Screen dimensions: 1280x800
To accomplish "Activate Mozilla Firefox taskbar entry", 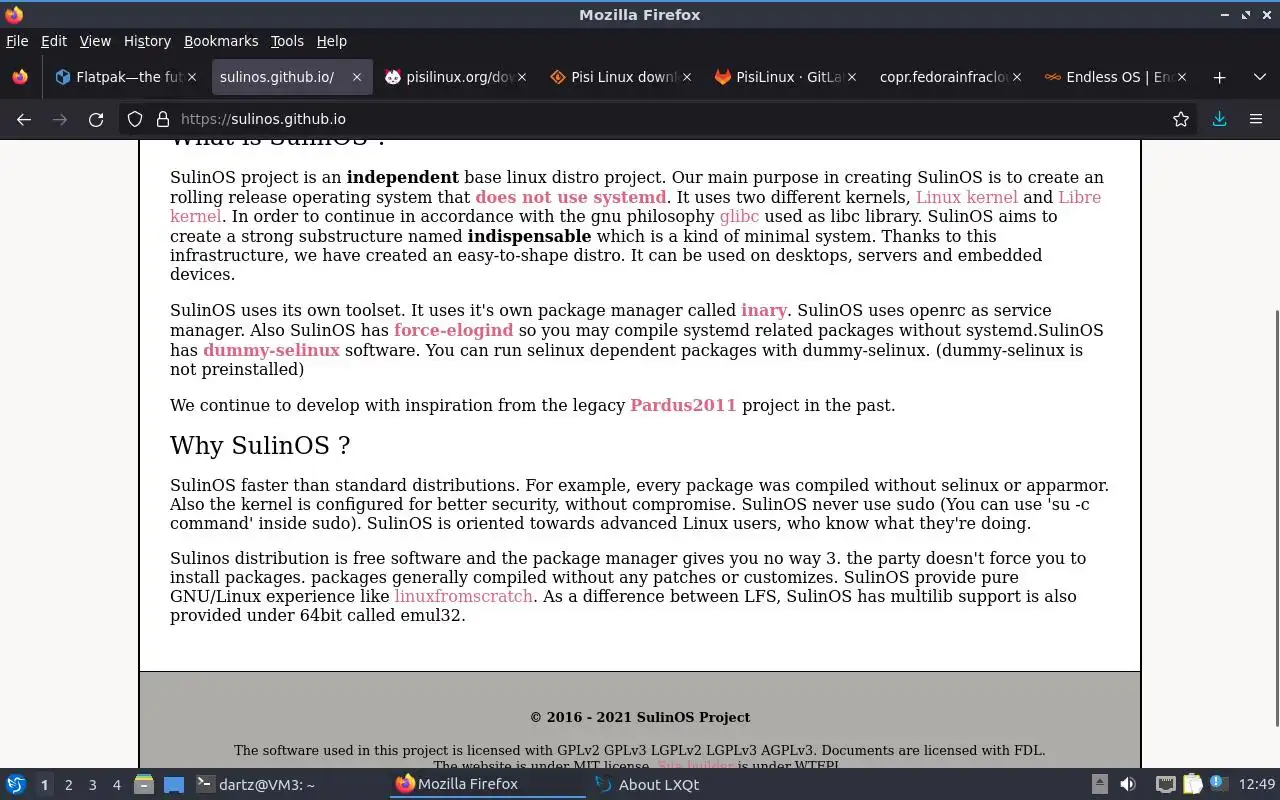I will [487, 784].
